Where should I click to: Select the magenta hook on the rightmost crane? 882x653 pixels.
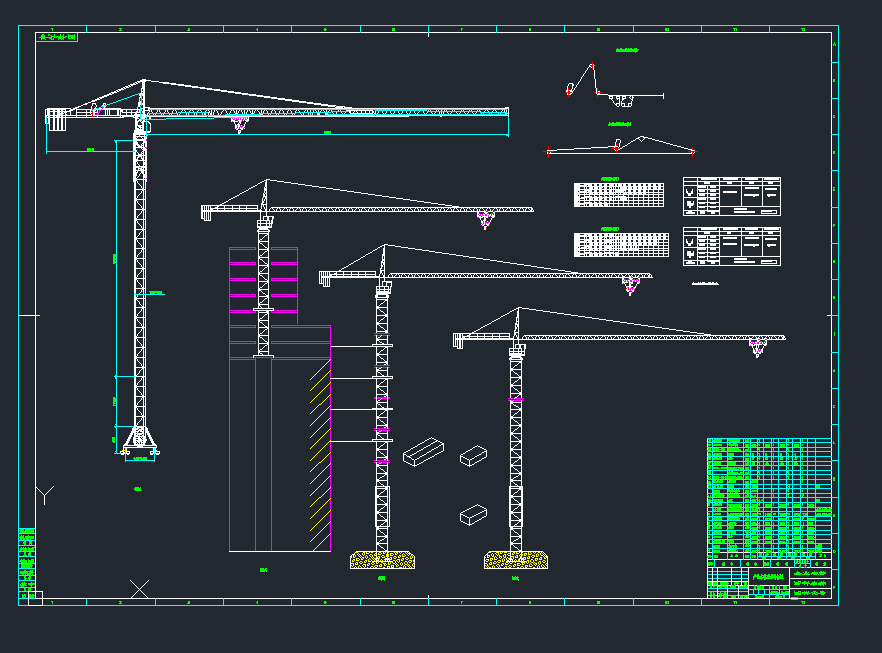tap(757, 347)
